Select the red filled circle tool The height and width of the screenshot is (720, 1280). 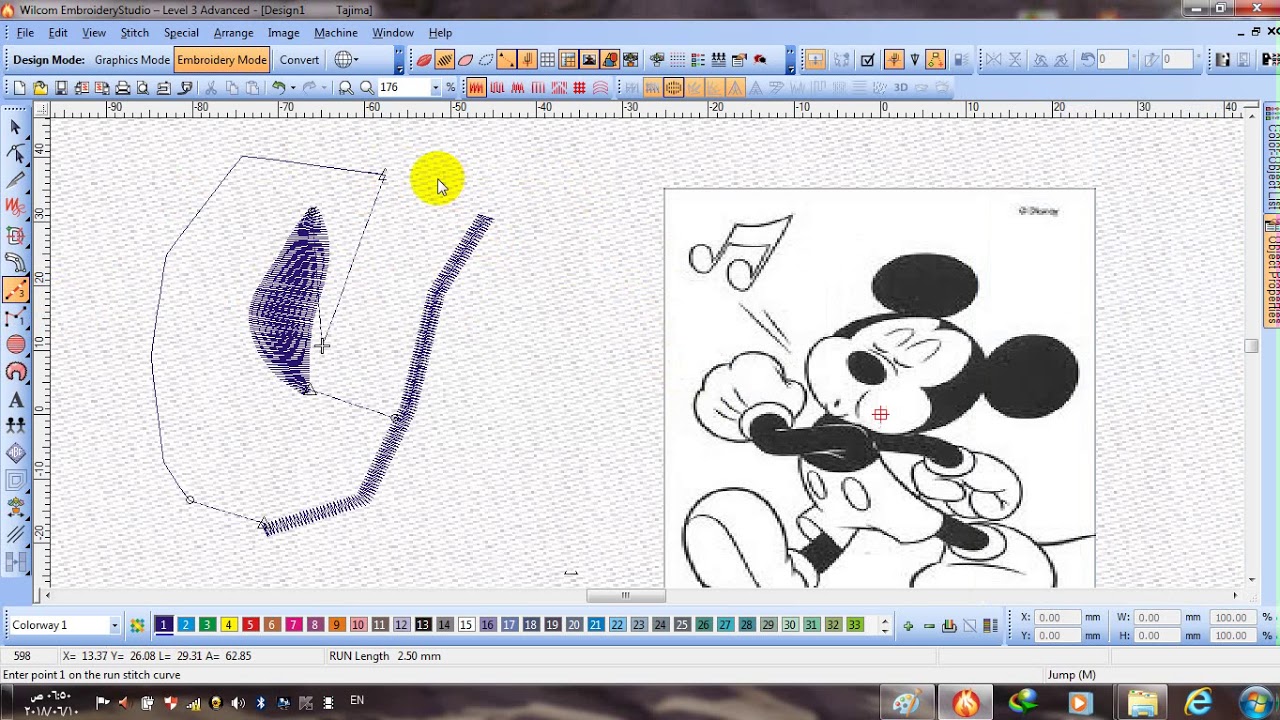click(16, 345)
